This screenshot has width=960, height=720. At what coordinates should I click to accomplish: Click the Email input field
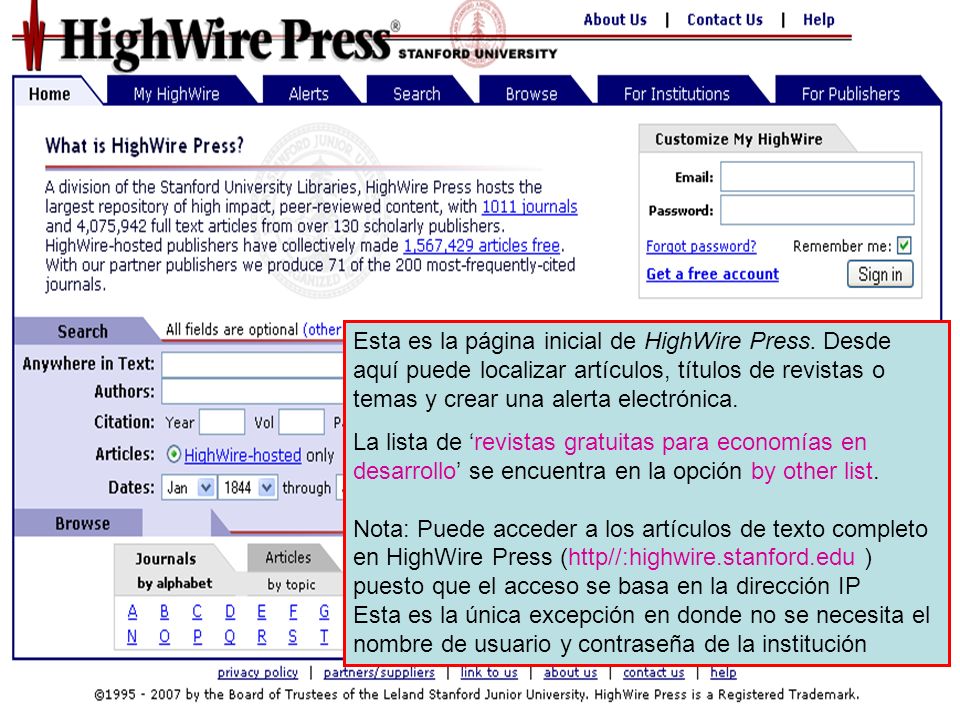[817, 177]
